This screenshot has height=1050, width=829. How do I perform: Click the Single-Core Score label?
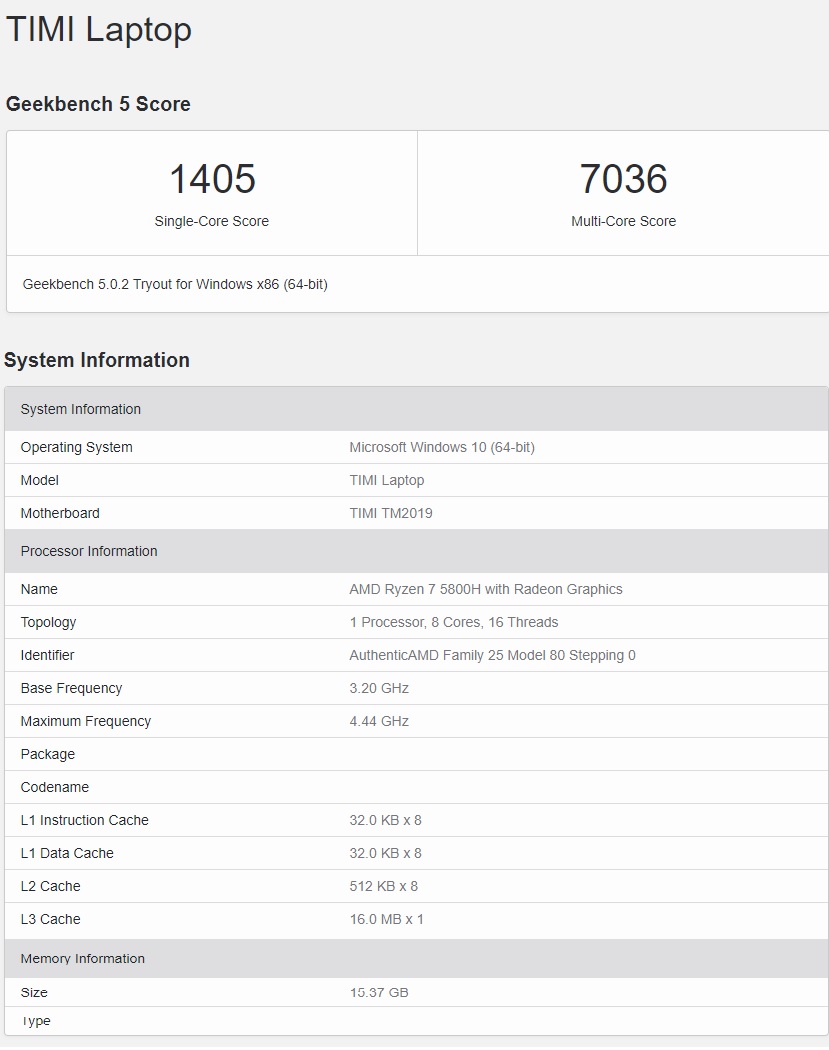point(212,221)
